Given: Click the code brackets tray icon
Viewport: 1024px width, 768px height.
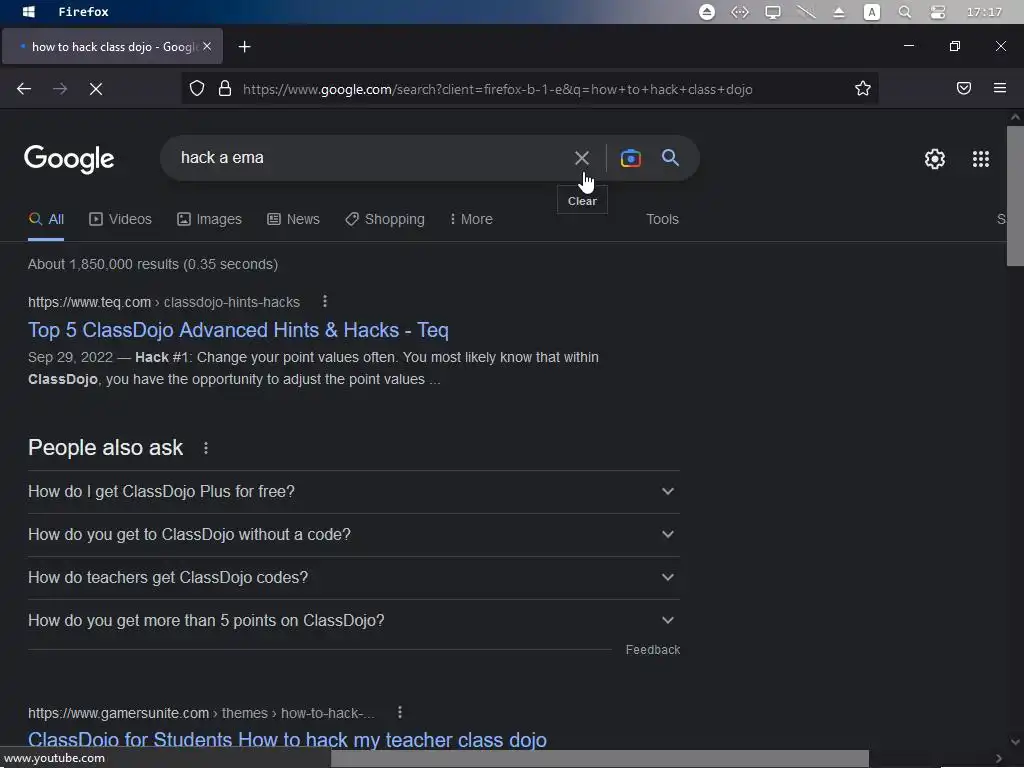Looking at the screenshot, I should pyautogui.click(x=740, y=12).
